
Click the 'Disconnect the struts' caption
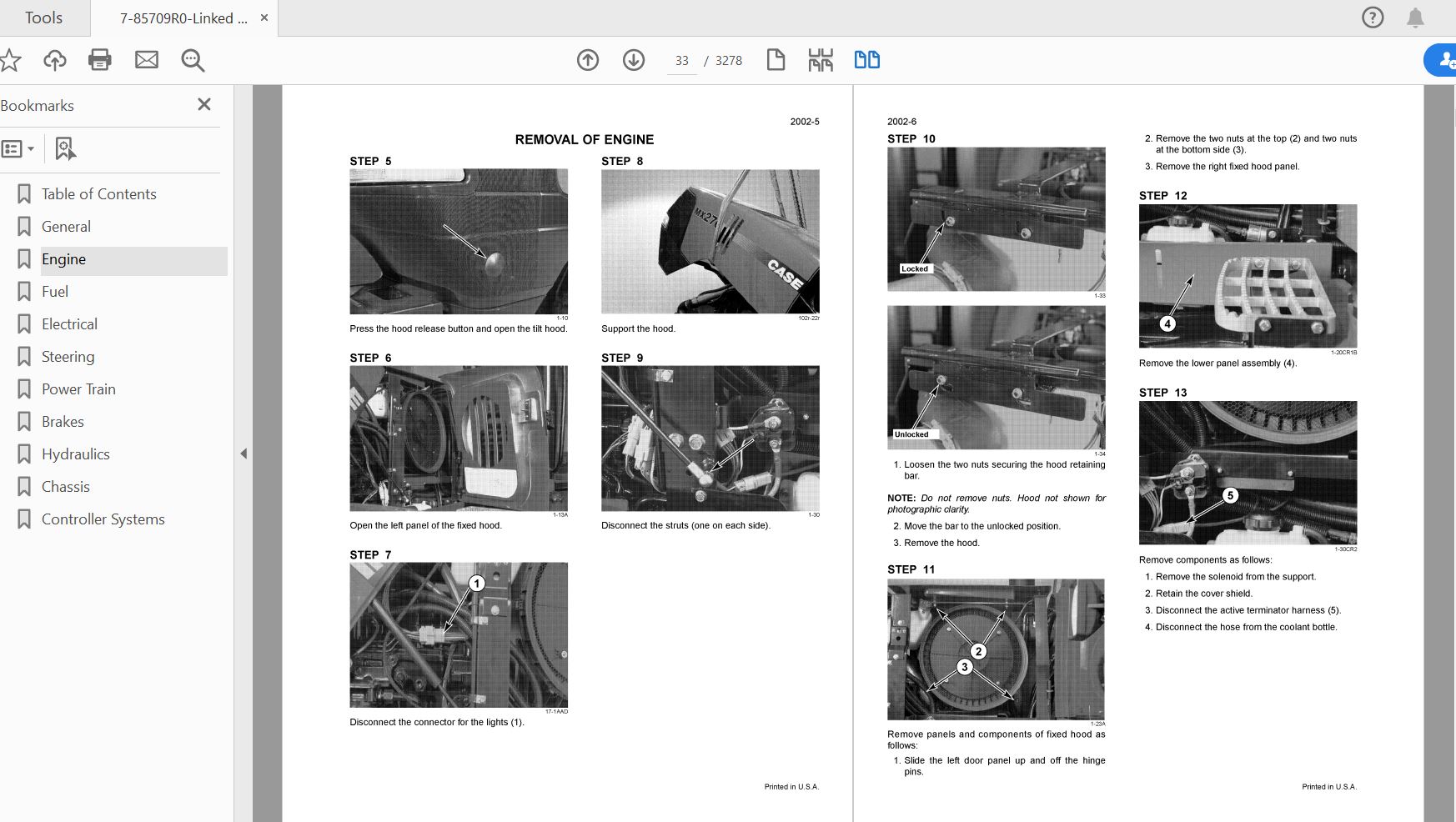tap(686, 525)
